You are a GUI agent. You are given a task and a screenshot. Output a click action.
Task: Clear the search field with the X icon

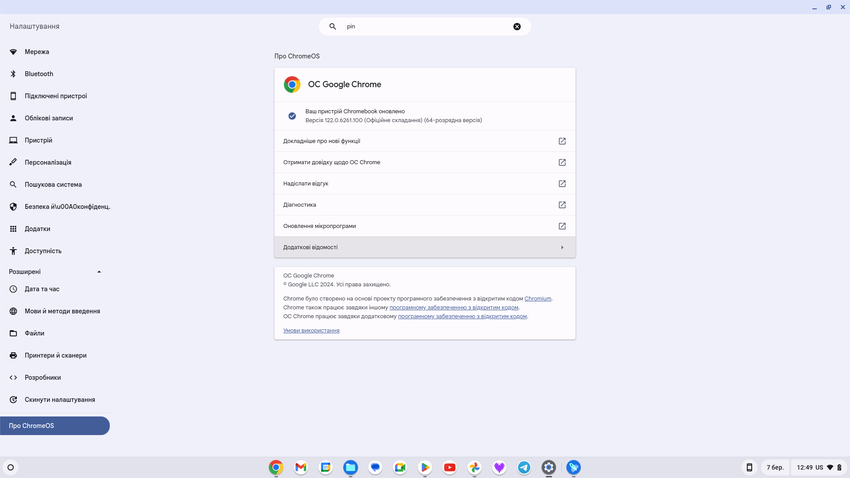[x=517, y=27]
